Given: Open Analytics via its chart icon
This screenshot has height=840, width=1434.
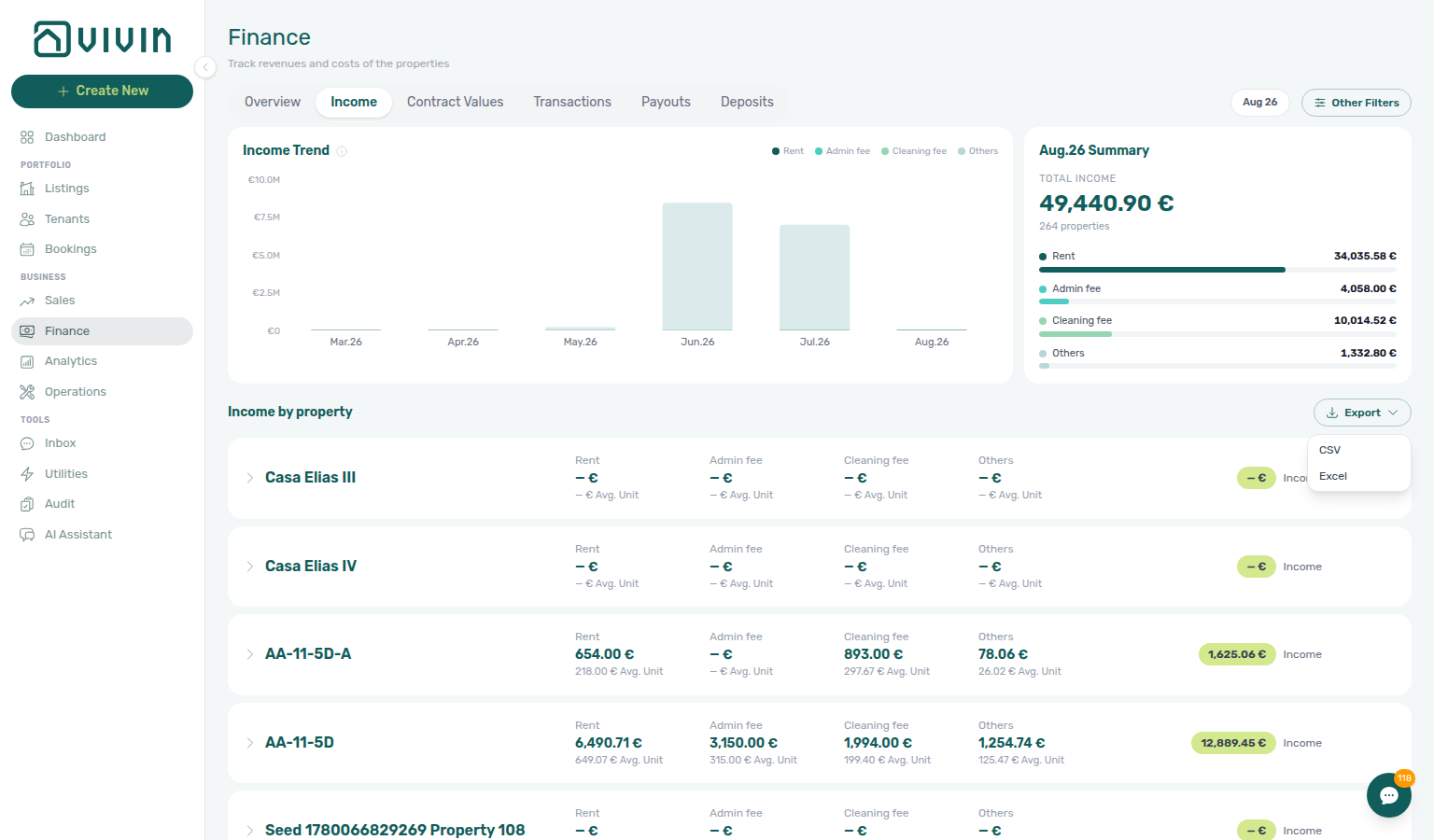Looking at the screenshot, I should (27, 361).
